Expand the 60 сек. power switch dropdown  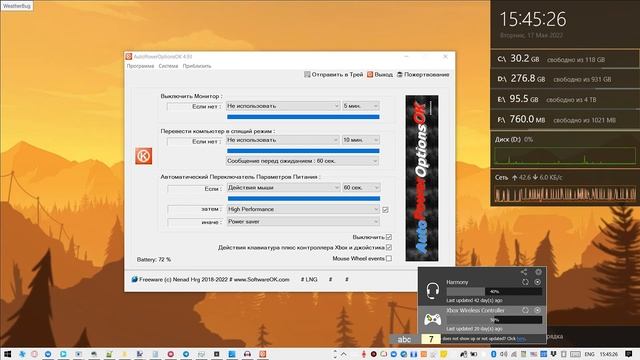pos(361,187)
